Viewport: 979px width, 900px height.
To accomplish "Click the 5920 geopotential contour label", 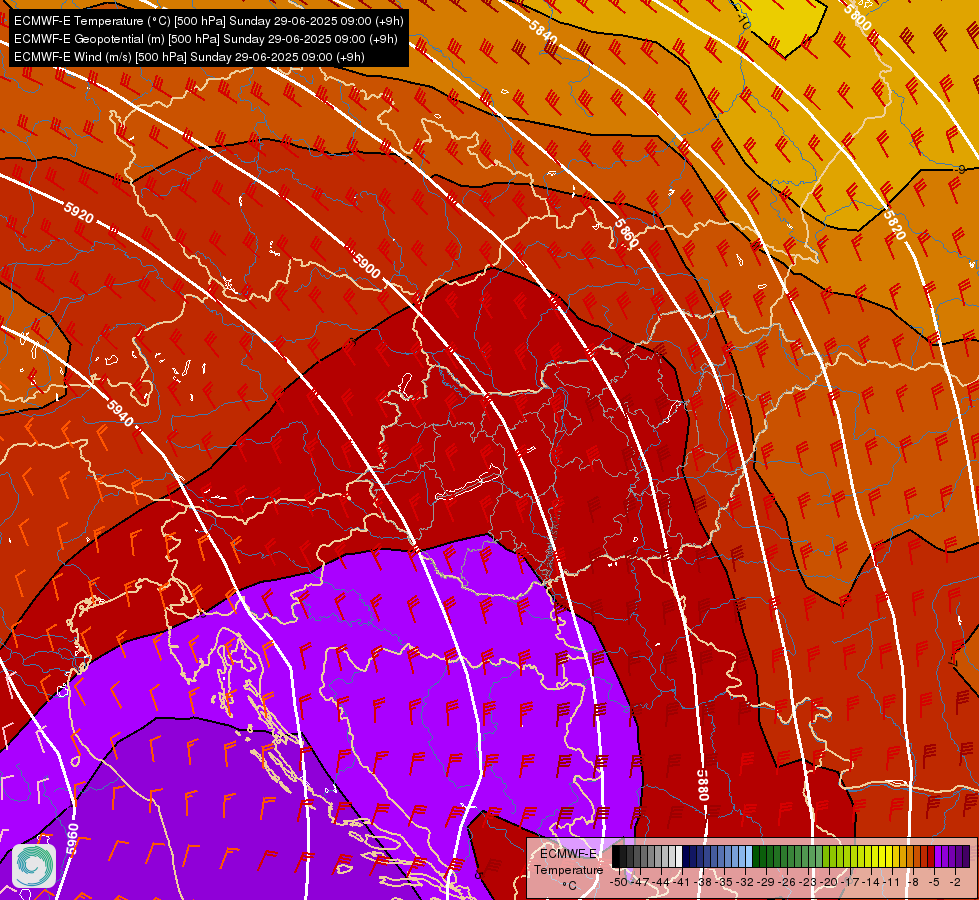I will tap(79, 212).
